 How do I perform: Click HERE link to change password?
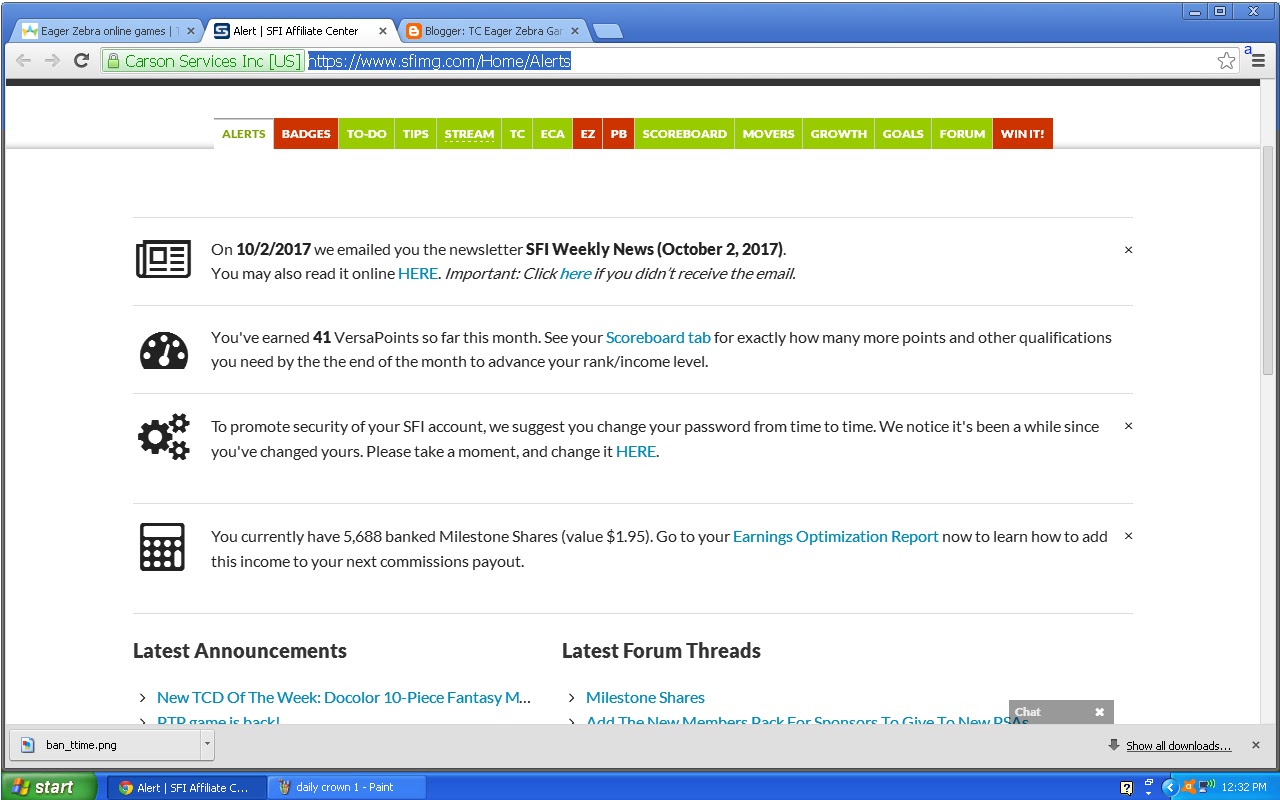[636, 452]
